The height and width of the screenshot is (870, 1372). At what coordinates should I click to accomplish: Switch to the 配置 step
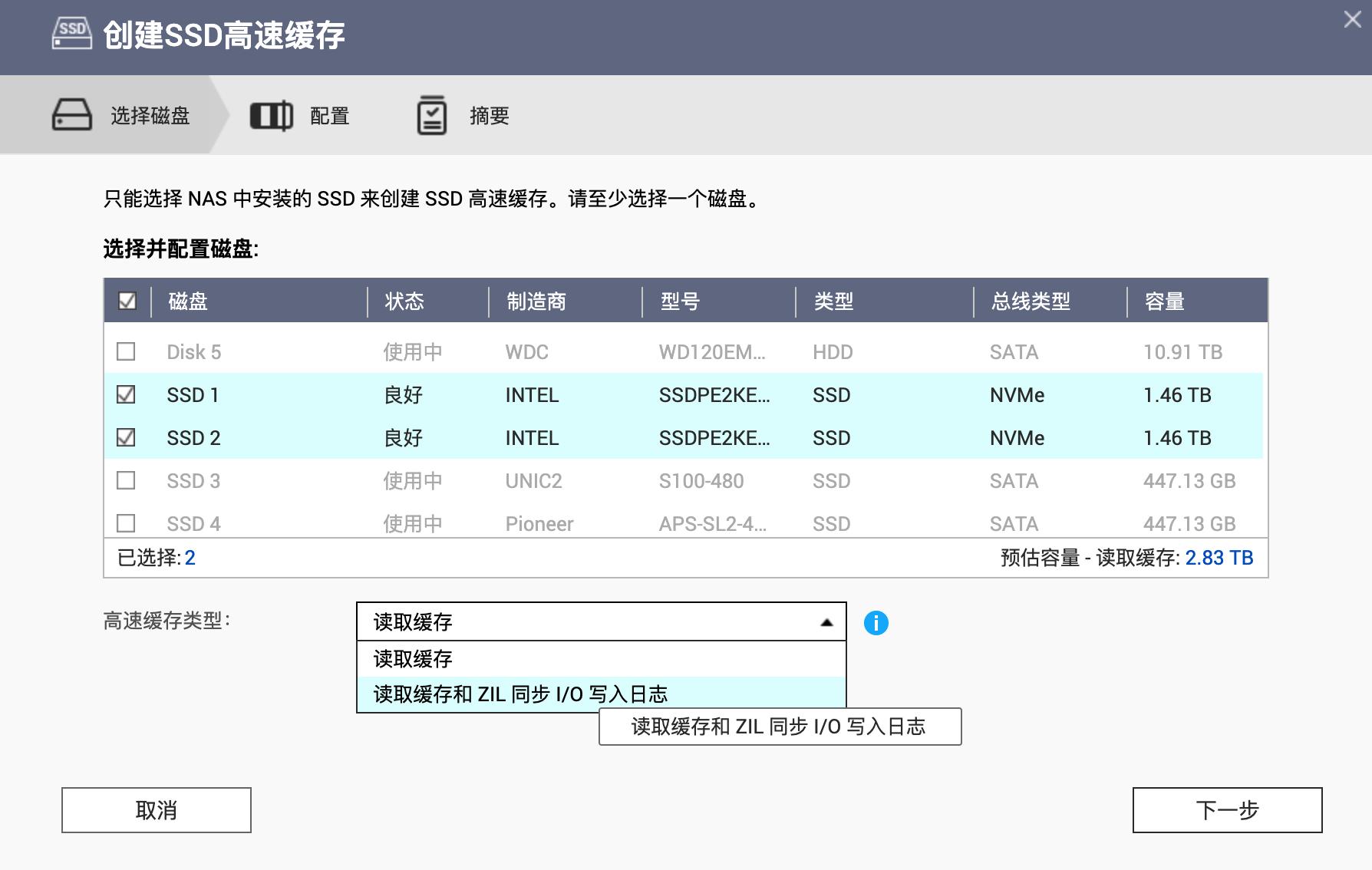click(x=328, y=114)
